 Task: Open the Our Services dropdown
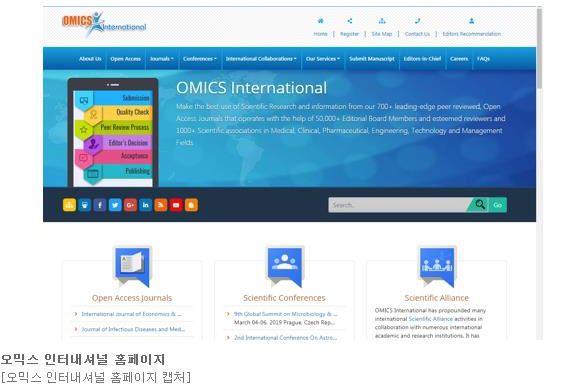[x=323, y=59]
